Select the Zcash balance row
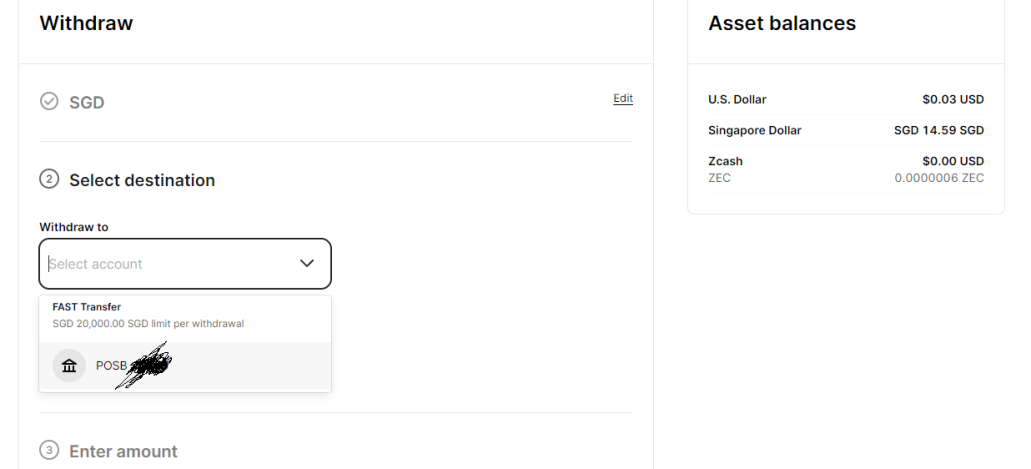 pyautogui.click(x=846, y=169)
